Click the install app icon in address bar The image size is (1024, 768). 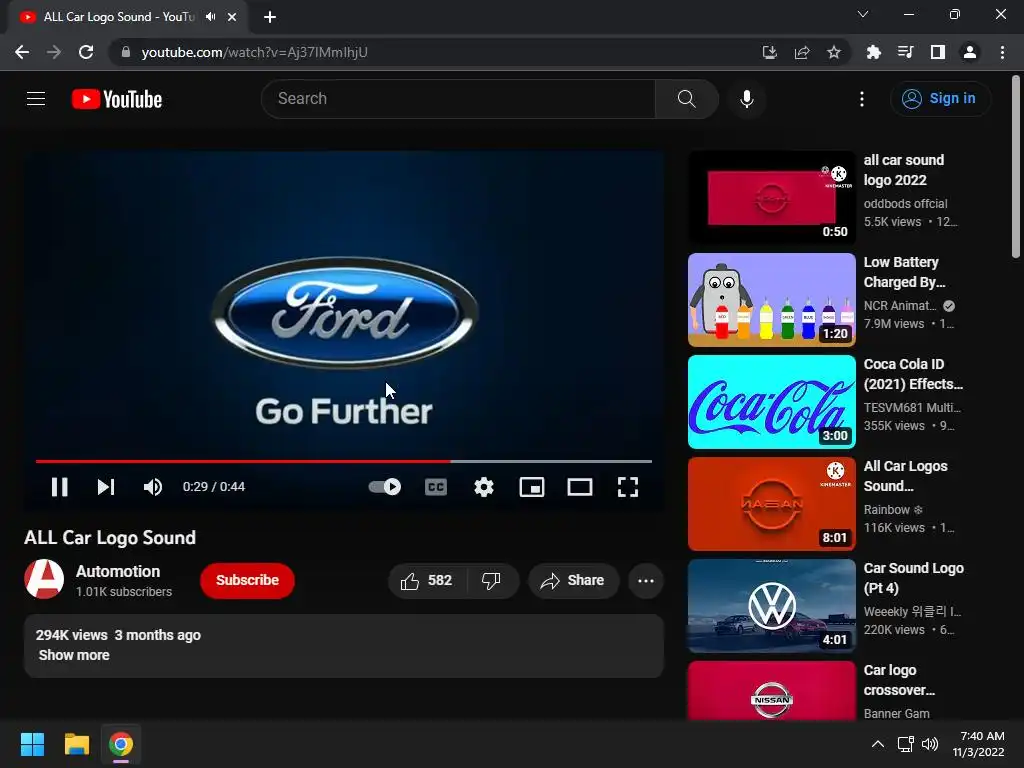pos(770,52)
